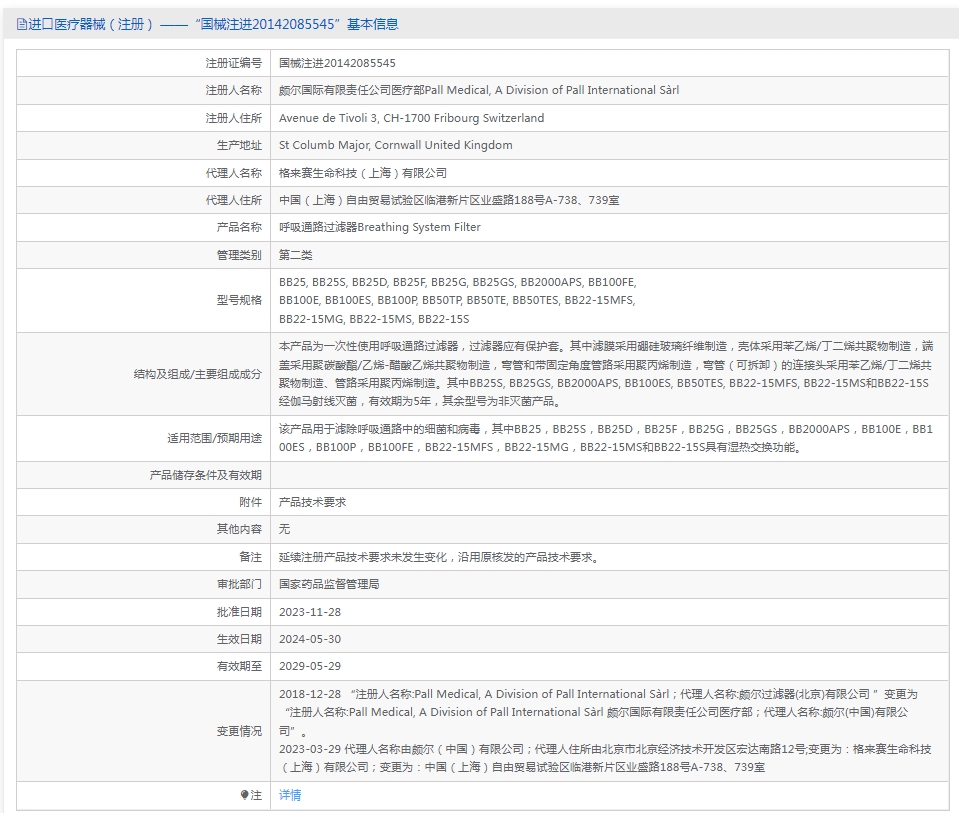Select the product name Breathing System Filter
This screenshot has height=813, width=959.
pyautogui.click(x=380, y=227)
